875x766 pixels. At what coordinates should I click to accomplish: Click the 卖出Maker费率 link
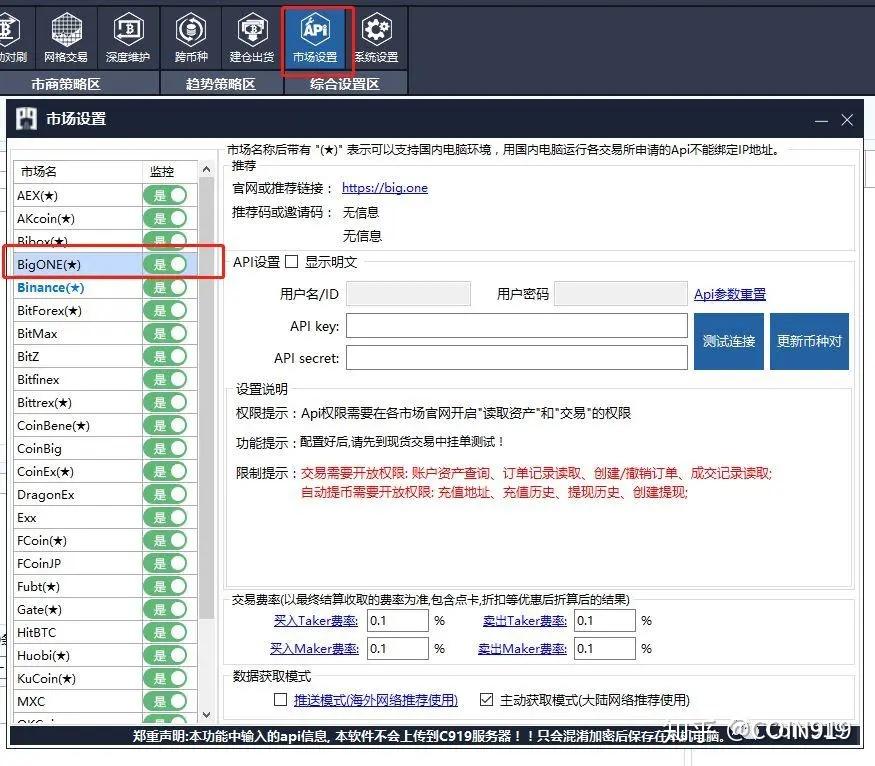point(522,648)
